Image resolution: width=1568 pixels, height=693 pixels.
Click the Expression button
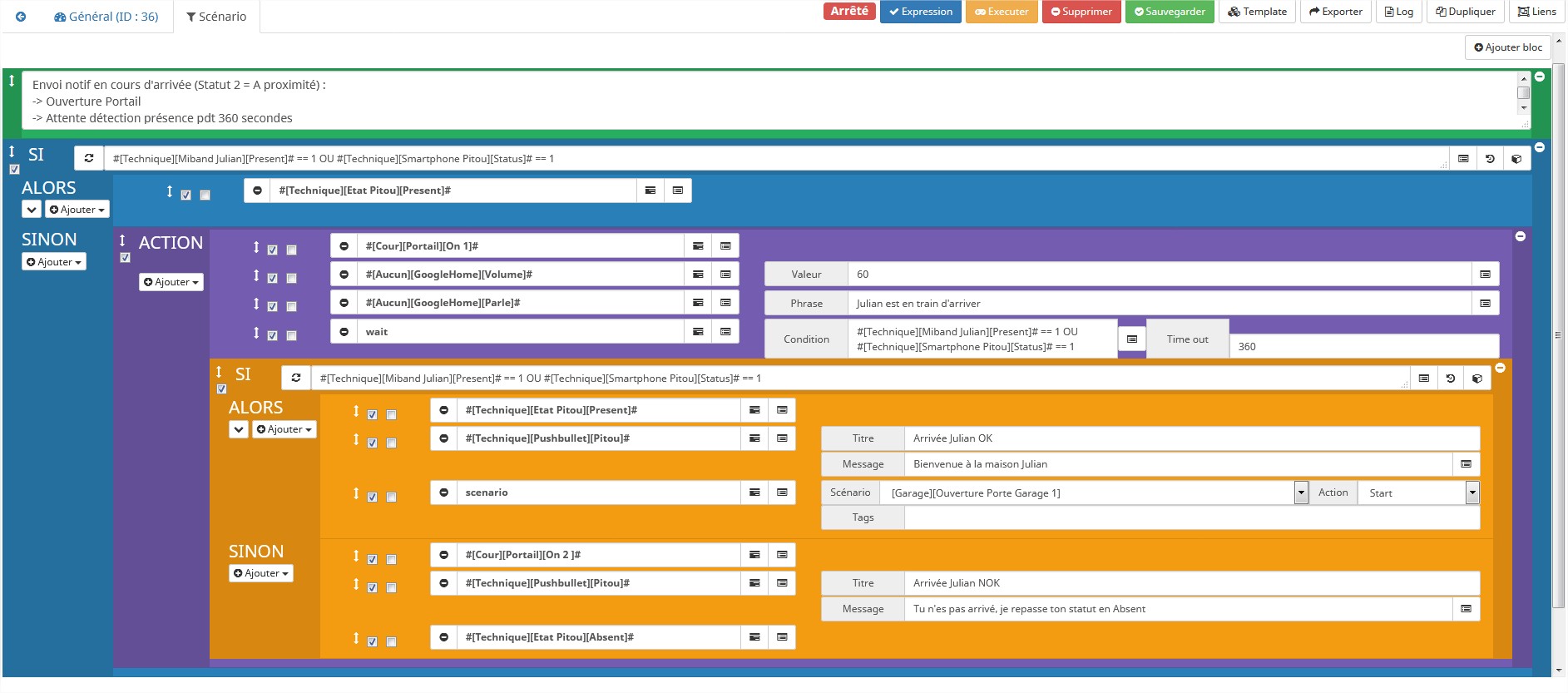pos(921,12)
